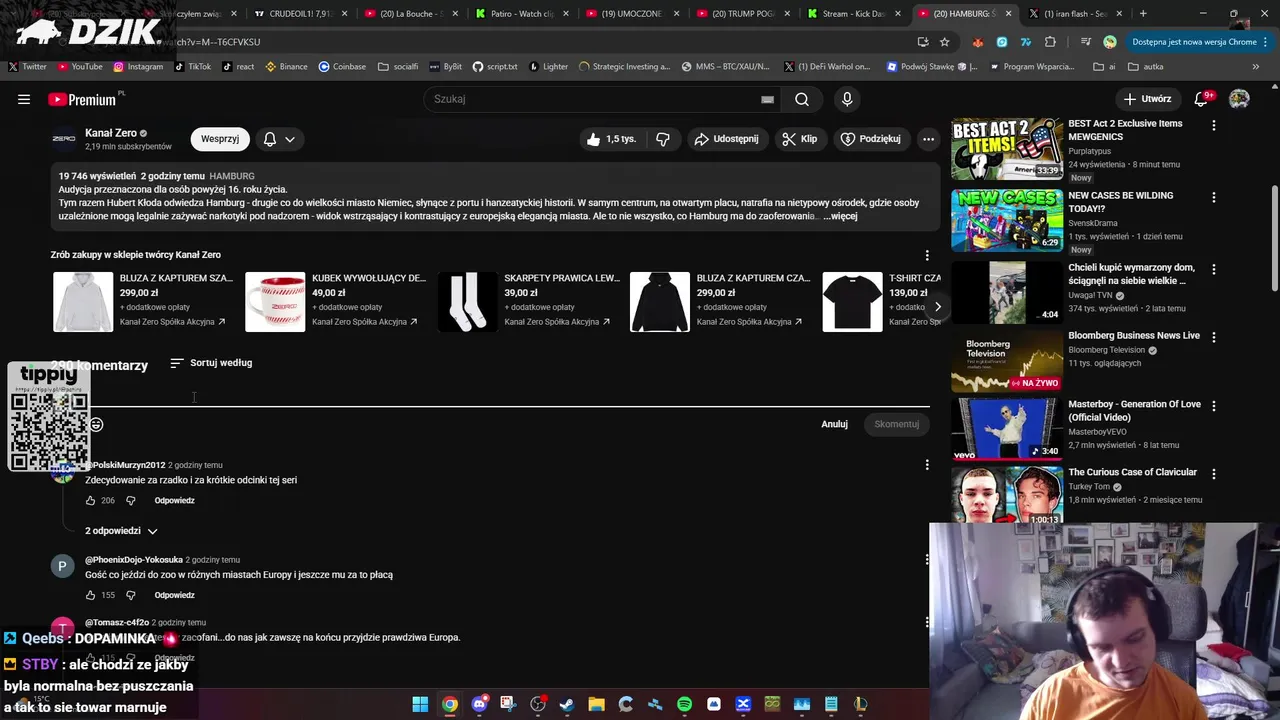Click the Wesprzyj button

coord(220,139)
